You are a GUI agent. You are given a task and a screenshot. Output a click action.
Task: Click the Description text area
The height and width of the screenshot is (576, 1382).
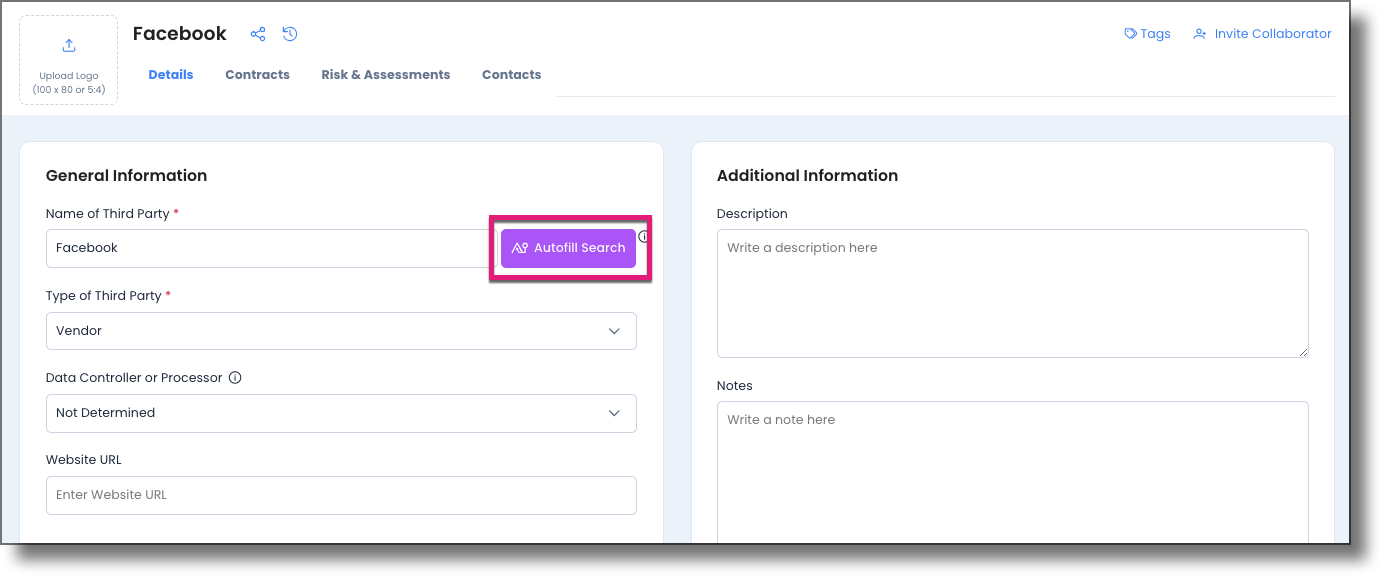click(1012, 290)
